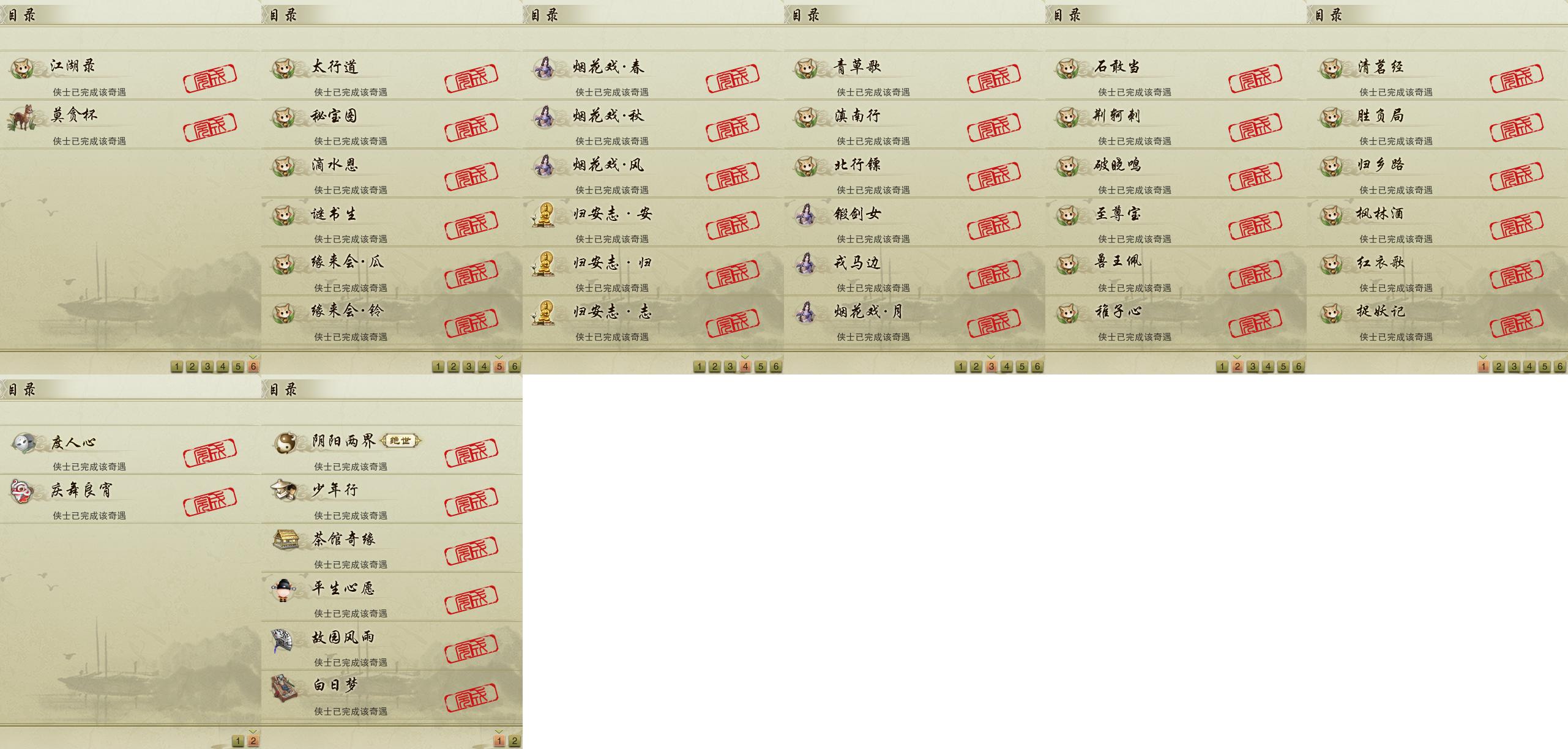Go to page 2 below the 白日梦 entry
Image resolution: width=1568 pixels, height=749 pixels.
pos(515,741)
